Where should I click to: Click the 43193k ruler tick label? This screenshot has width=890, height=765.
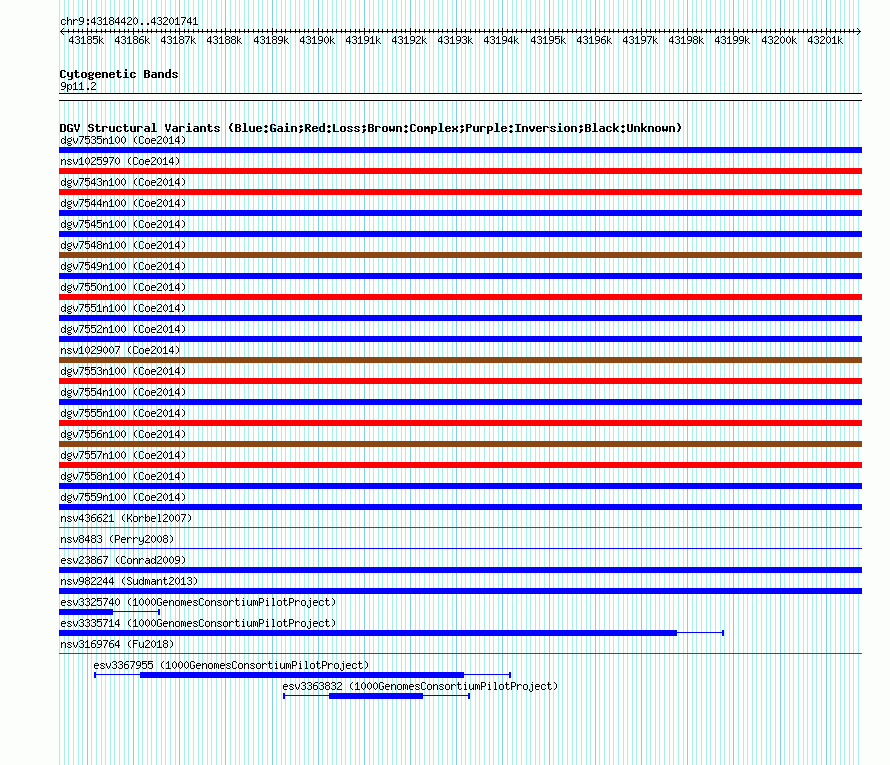[x=455, y=40]
